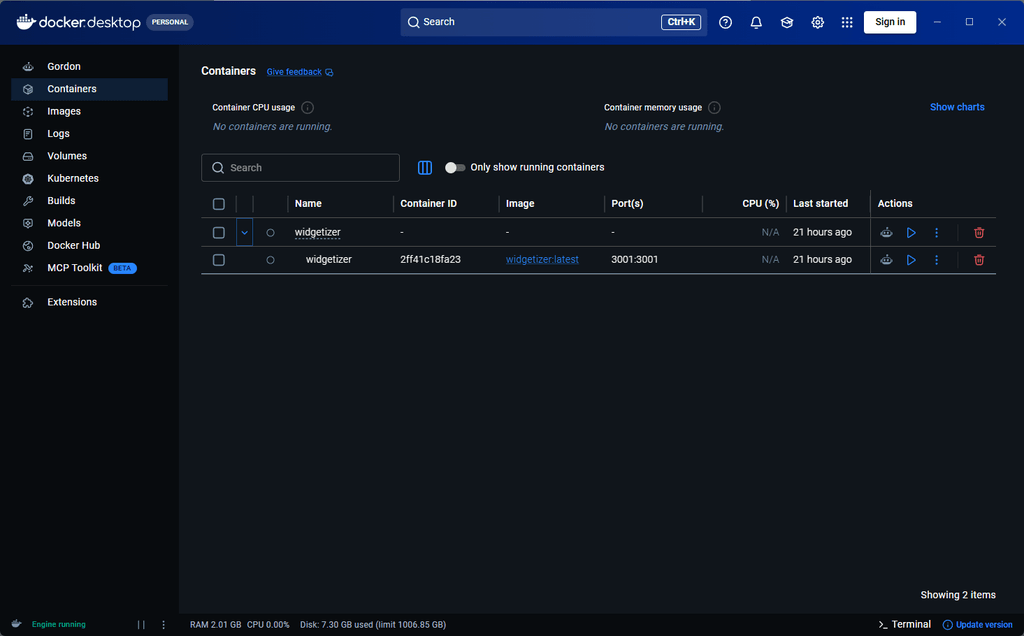This screenshot has width=1024, height=636.
Task: Open Extensions in the sidebar
Action: coord(89,302)
